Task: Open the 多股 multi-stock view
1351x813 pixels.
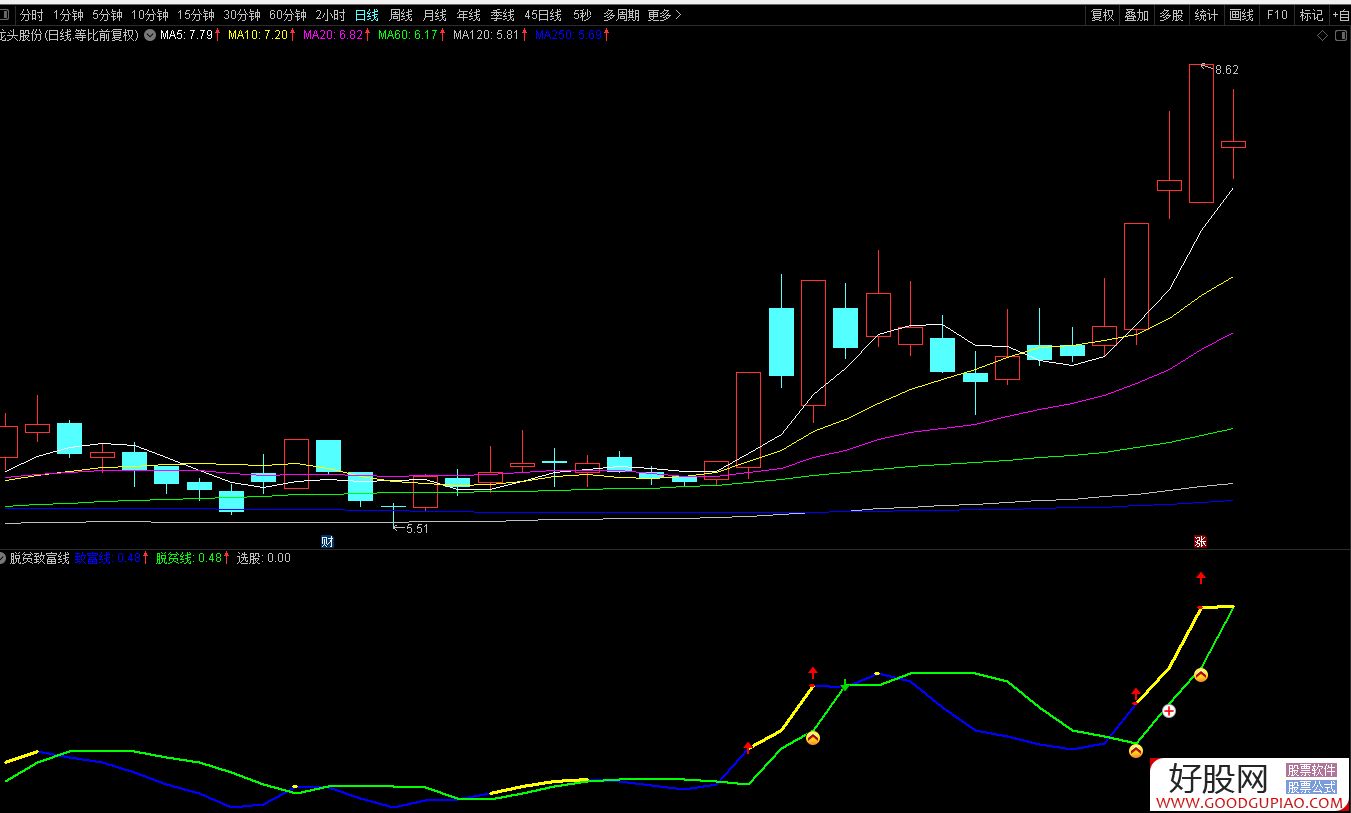Action: pos(1172,15)
